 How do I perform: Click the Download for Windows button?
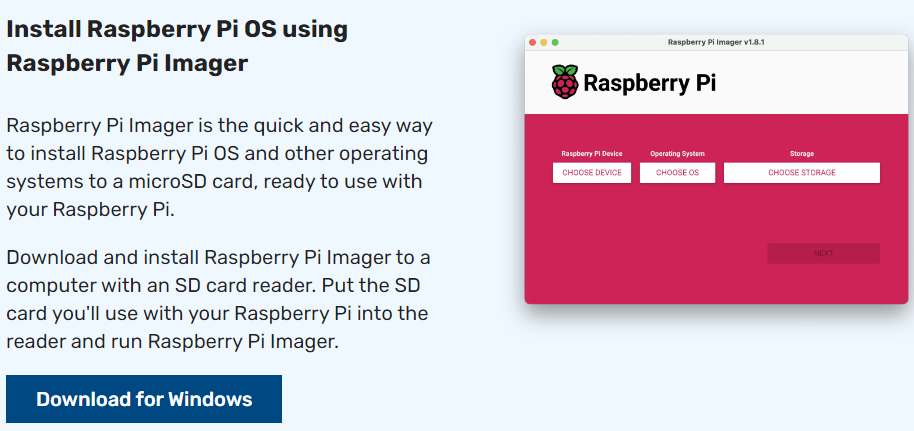pyautogui.click(x=144, y=399)
